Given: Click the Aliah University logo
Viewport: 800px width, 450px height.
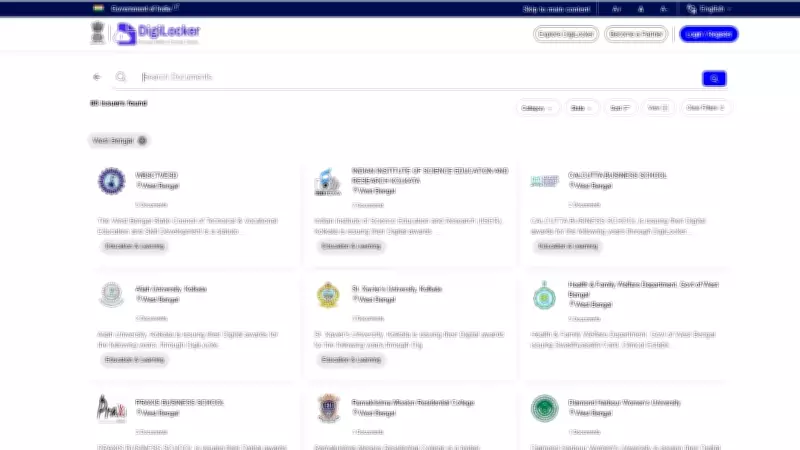Looking at the screenshot, I should [111, 295].
